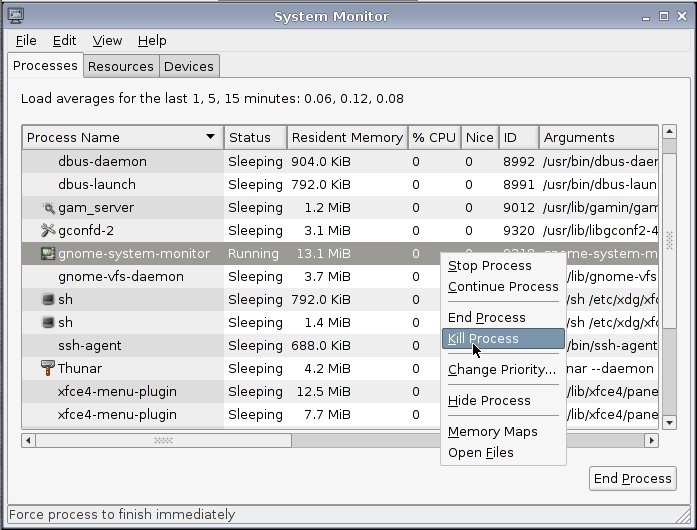The height and width of the screenshot is (530, 697).
Task: Click the vertical scrollbar down arrow
Action: (669, 423)
